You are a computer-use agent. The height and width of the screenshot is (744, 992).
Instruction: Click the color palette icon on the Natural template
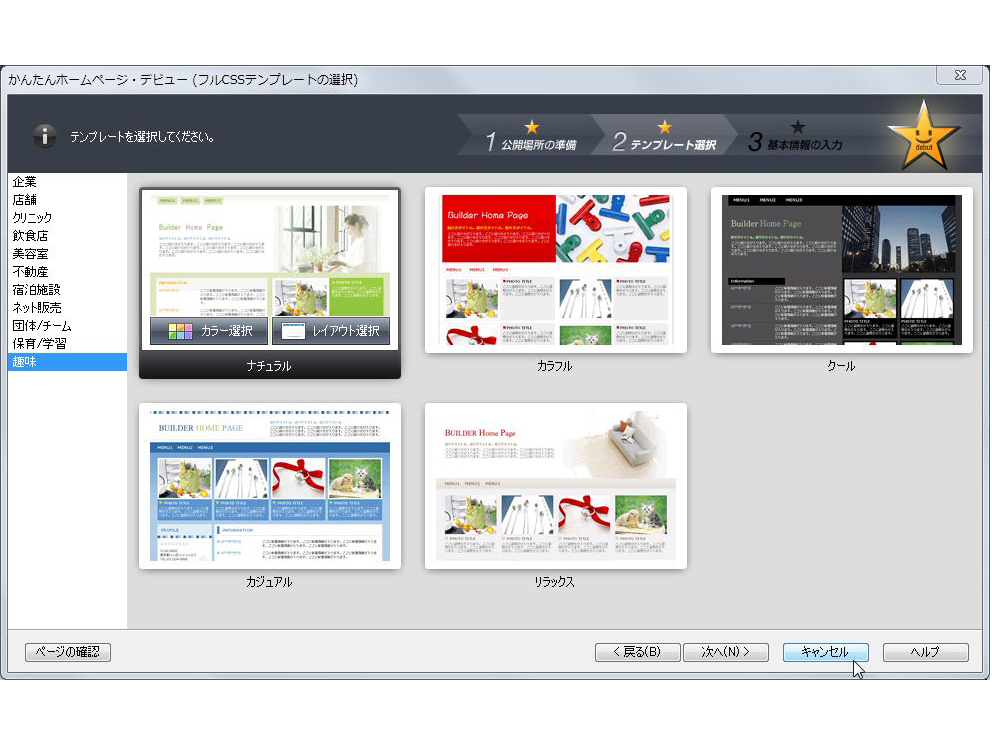[x=181, y=331]
